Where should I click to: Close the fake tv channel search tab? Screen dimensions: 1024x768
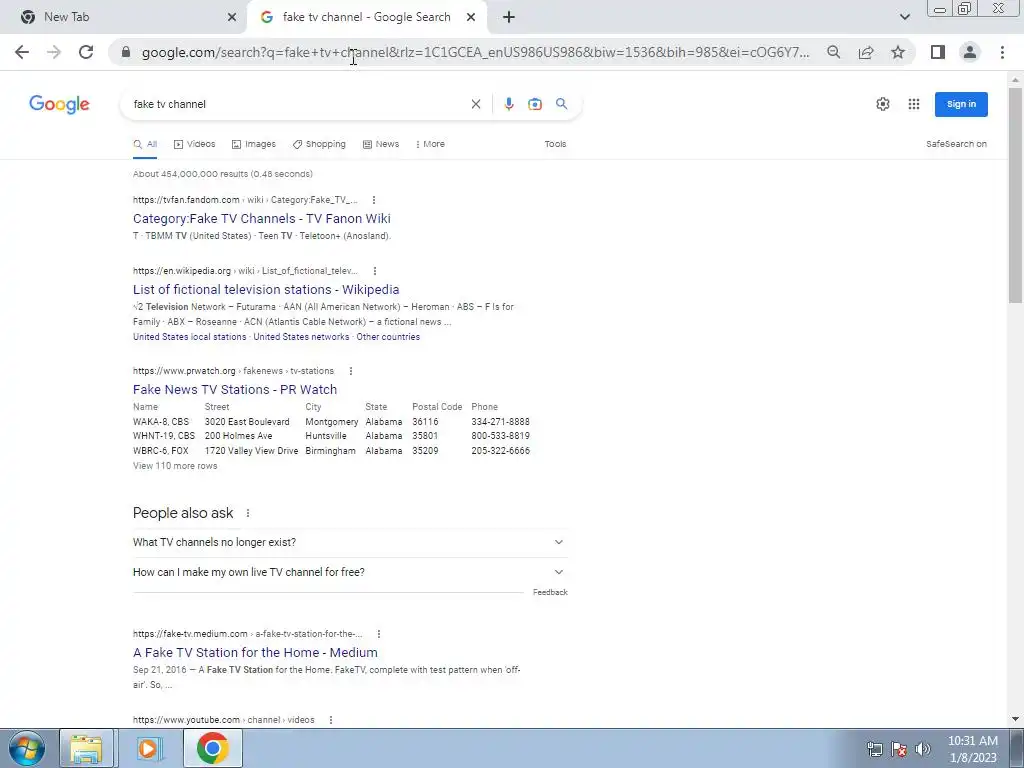[471, 17]
